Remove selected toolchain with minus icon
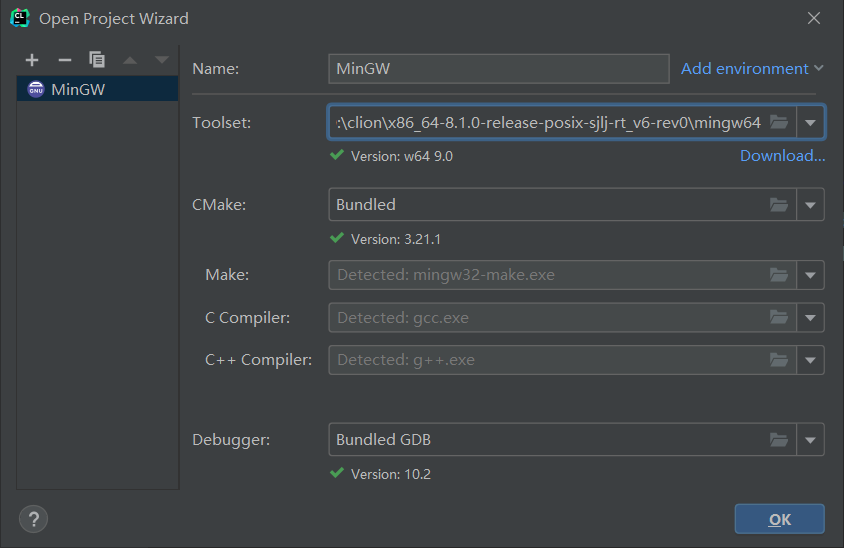Image resolution: width=844 pixels, height=548 pixels. (65, 60)
